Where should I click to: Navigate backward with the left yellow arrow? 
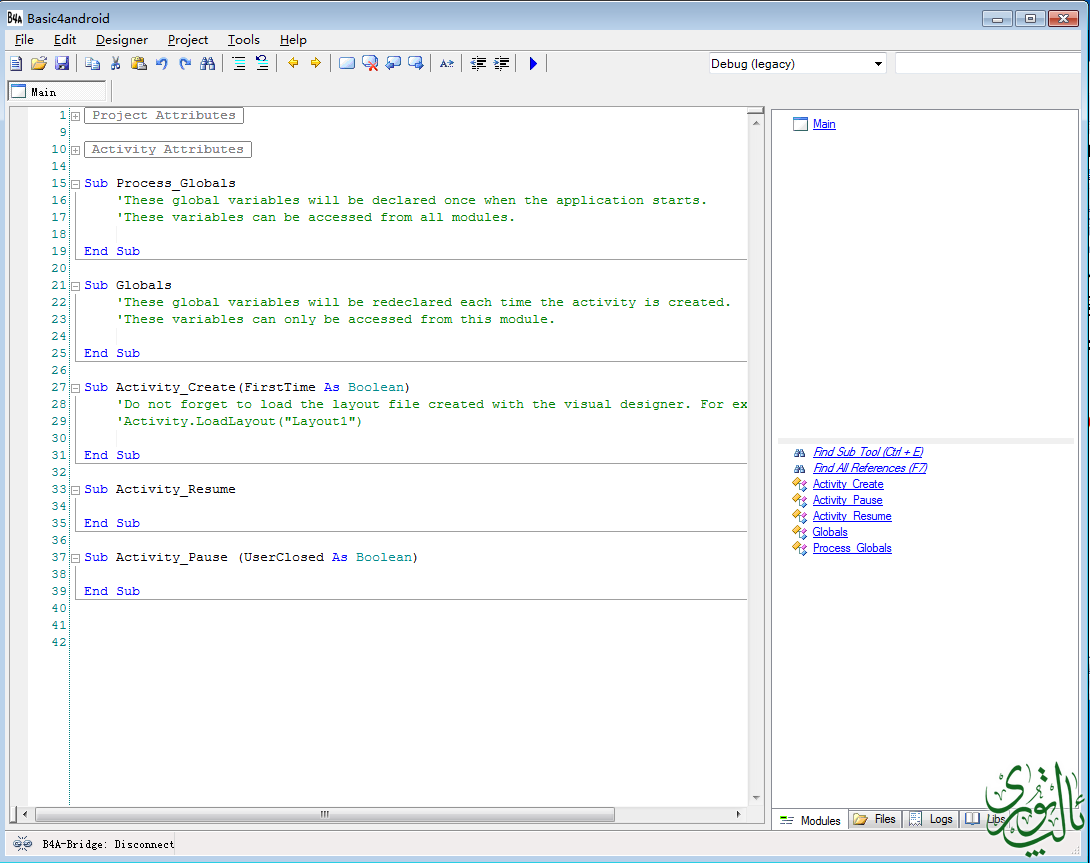pos(293,63)
